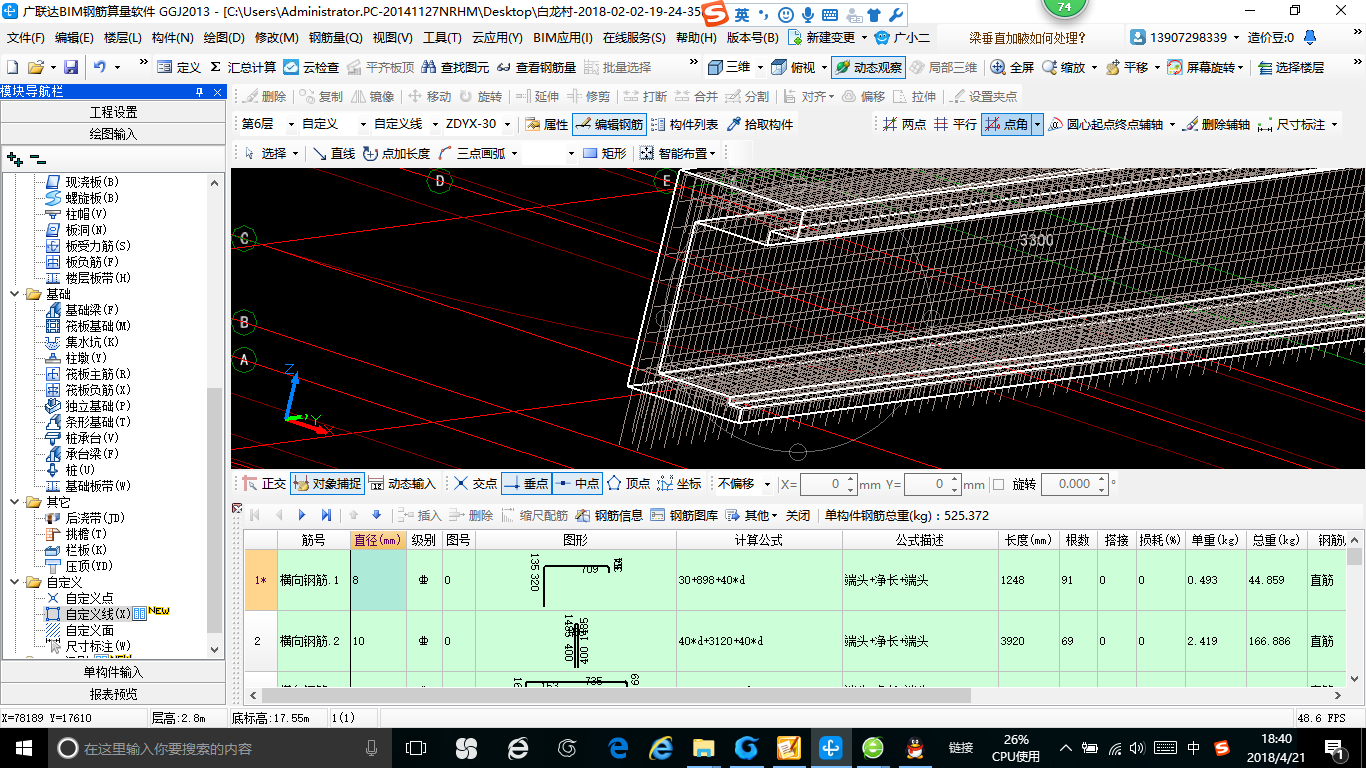Select 自定义线(X) in the tree
The height and width of the screenshot is (768, 1366).
pyautogui.click(x=98, y=614)
